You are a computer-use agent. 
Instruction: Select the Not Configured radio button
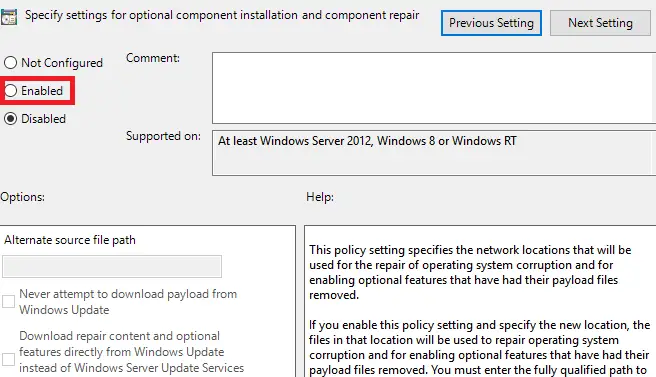10,63
